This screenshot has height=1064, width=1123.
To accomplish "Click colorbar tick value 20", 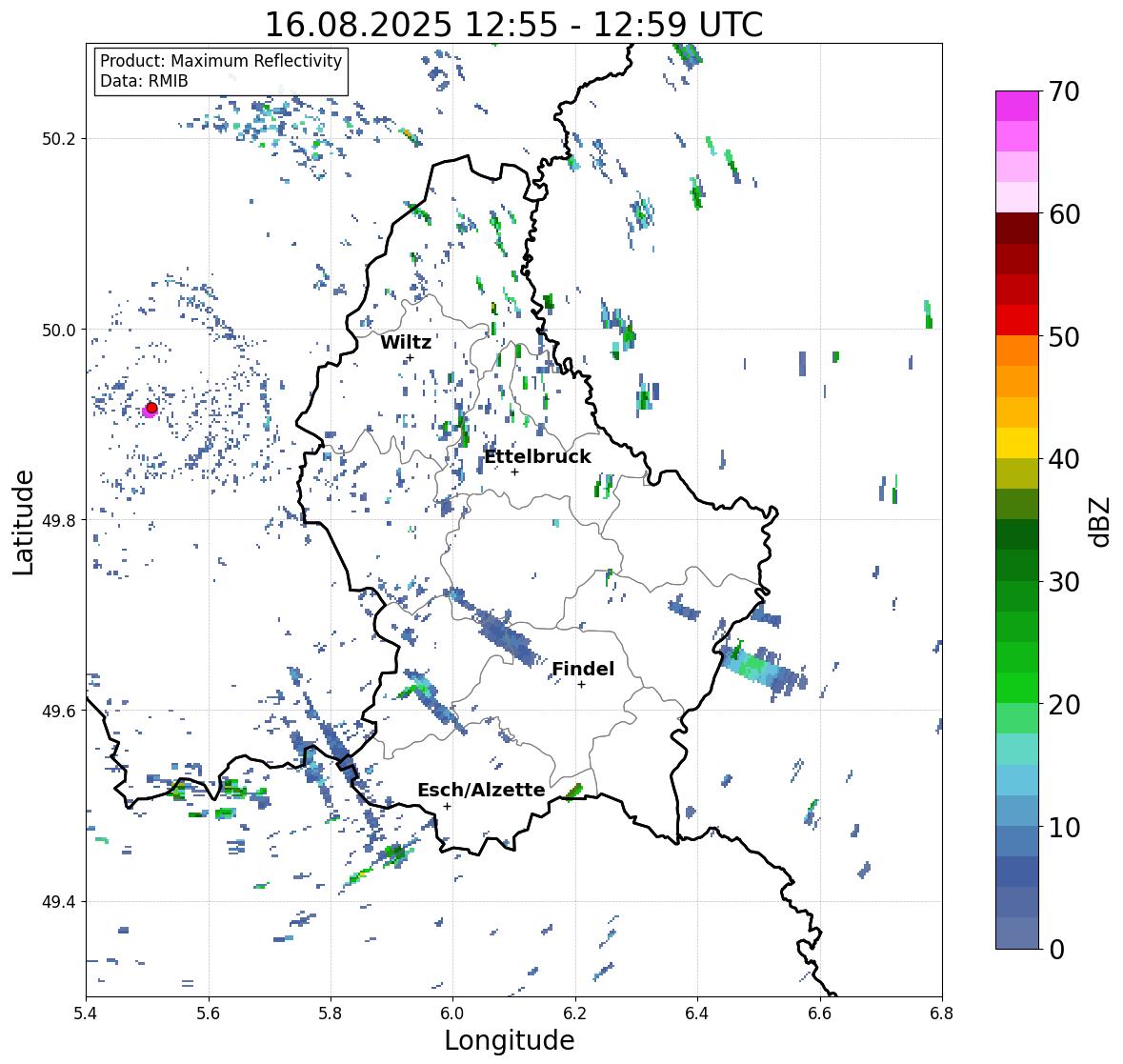I will click(x=1064, y=705).
